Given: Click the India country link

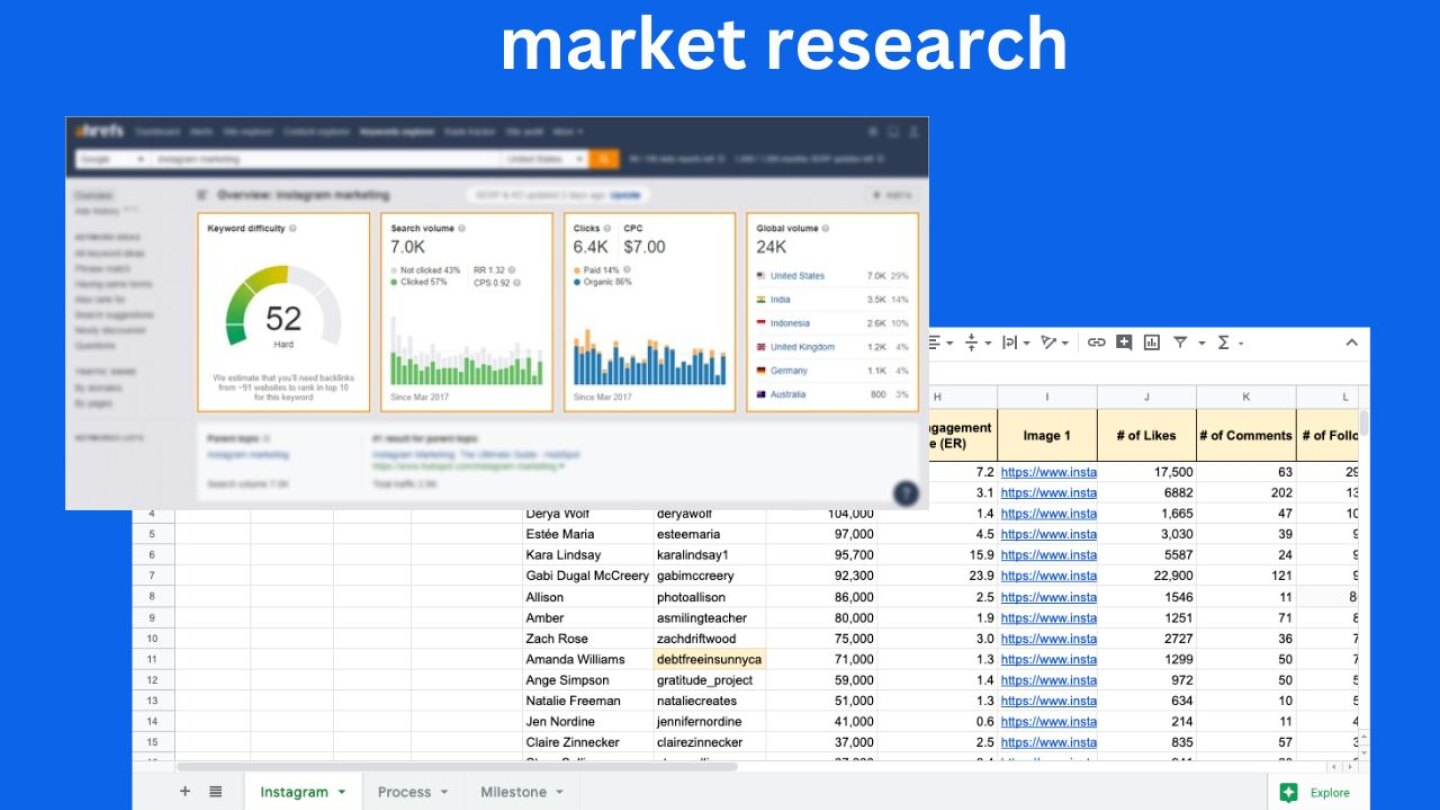Looking at the screenshot, I should [780, 300].
